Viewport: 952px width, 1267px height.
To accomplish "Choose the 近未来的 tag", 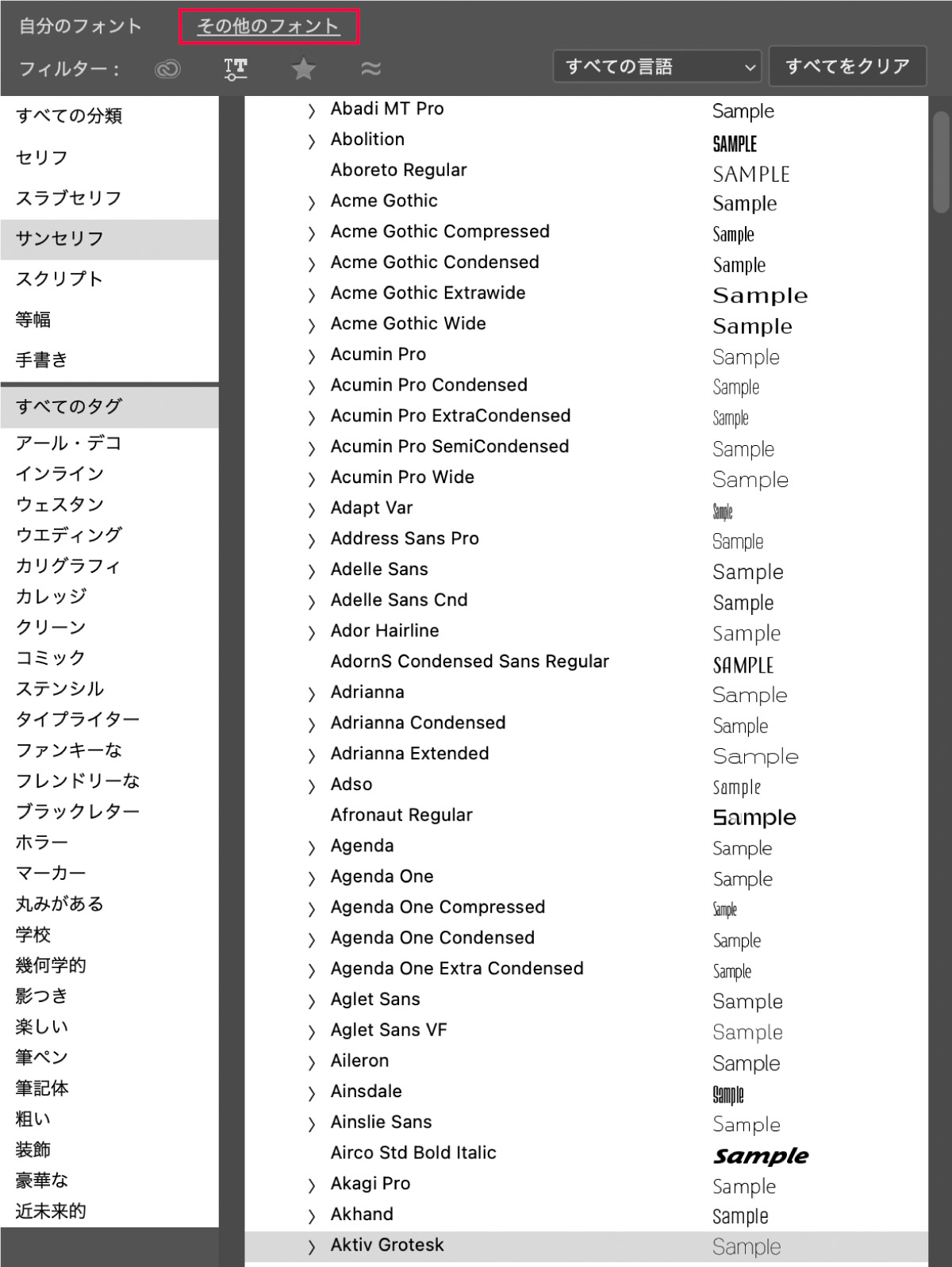I will click(x=51, y=1211).
